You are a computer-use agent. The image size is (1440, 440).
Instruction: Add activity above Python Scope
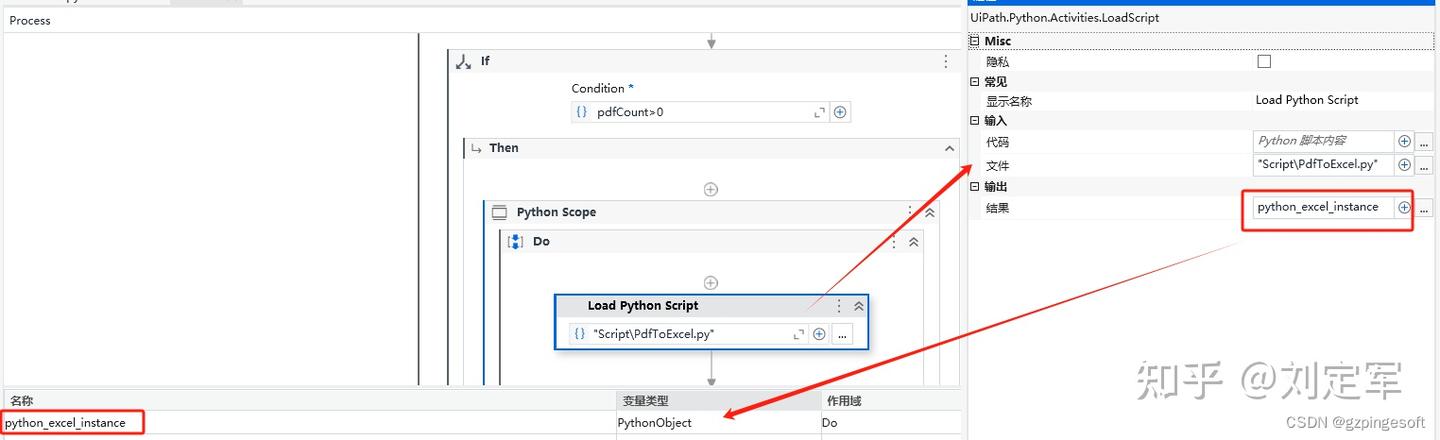click(x=711, y=189)
